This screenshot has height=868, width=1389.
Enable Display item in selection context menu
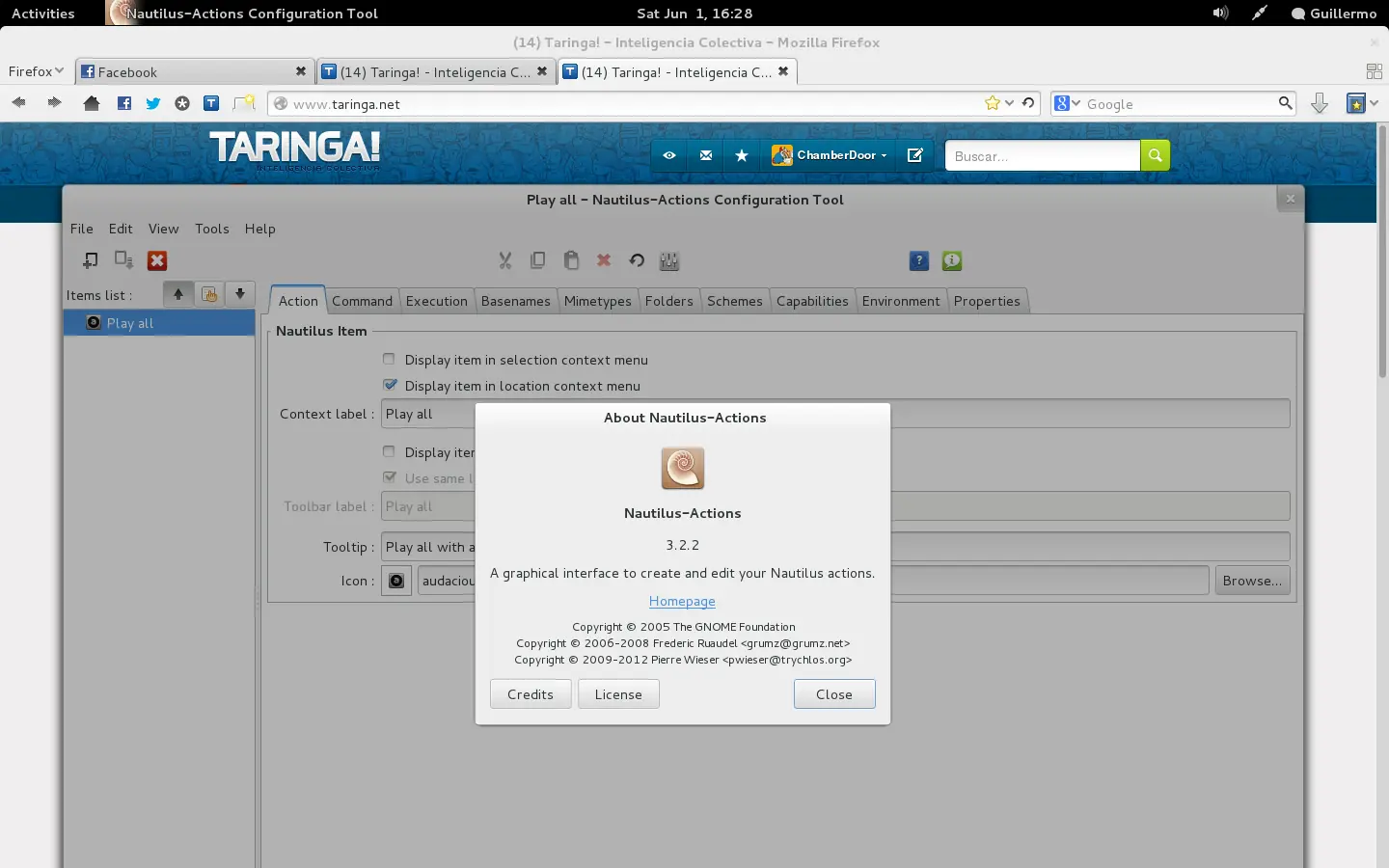[x=389, y=359]
